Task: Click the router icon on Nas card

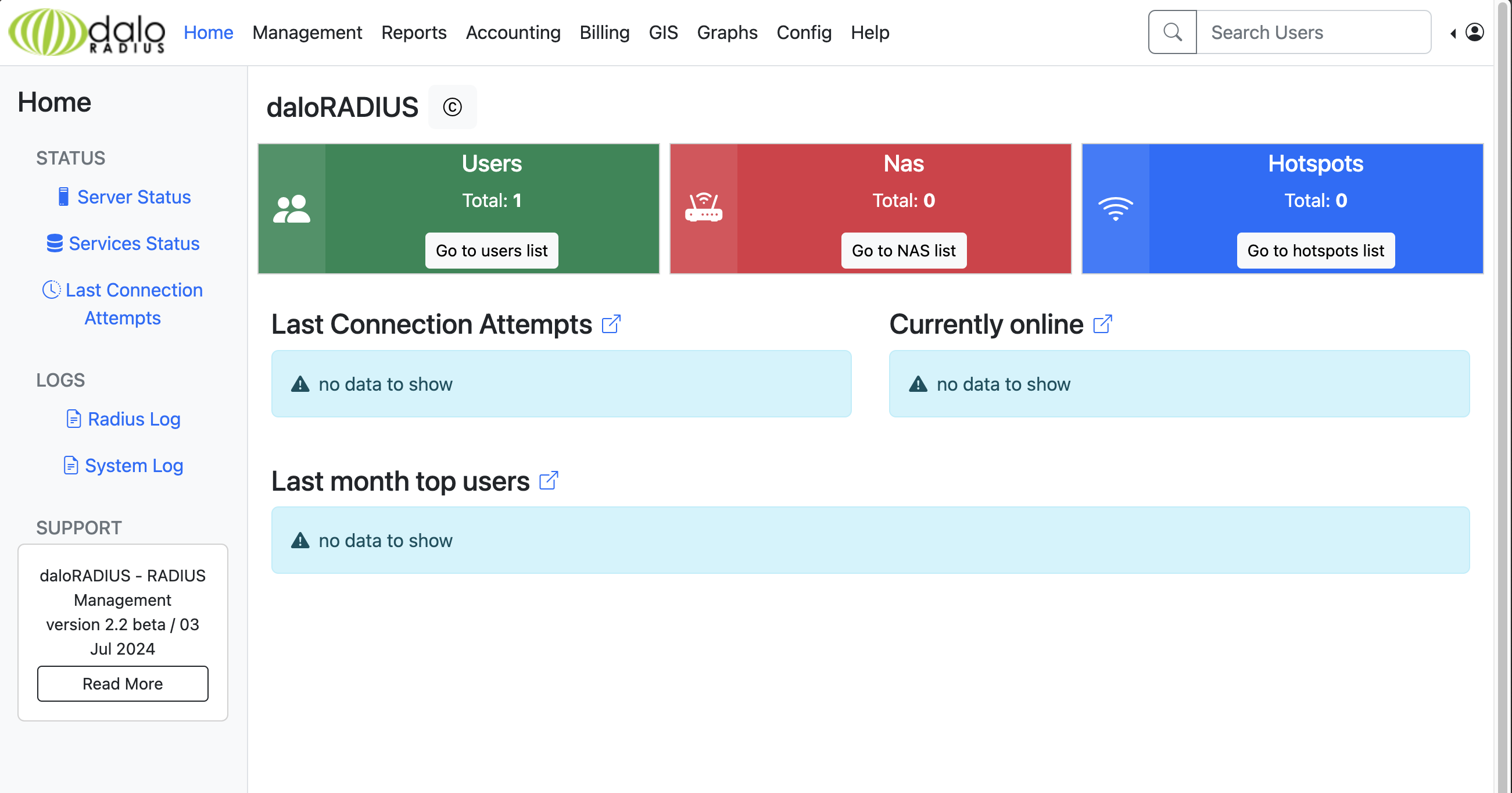Action: pyautogui.click(x=703, y=209)
